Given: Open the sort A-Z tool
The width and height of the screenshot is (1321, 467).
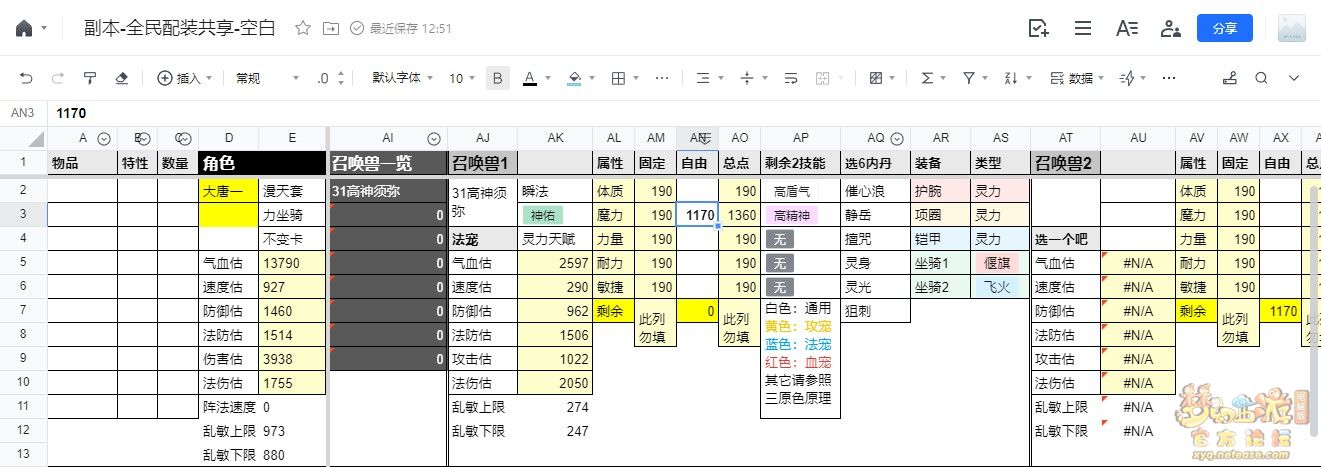Looking at the screenshot, I should click(1011, 77).
